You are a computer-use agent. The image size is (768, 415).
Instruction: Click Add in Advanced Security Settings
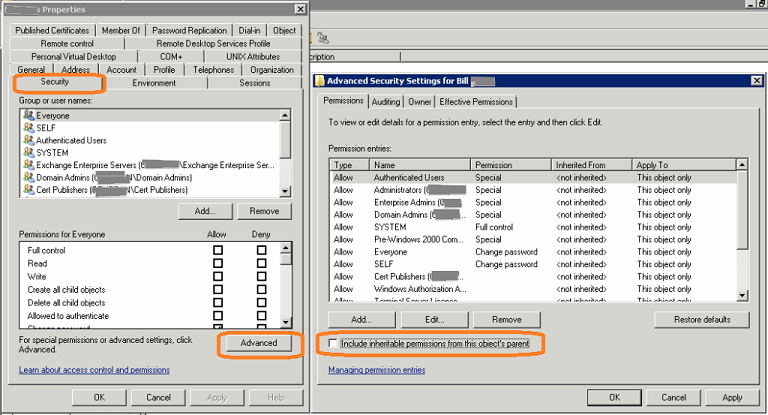361,319
